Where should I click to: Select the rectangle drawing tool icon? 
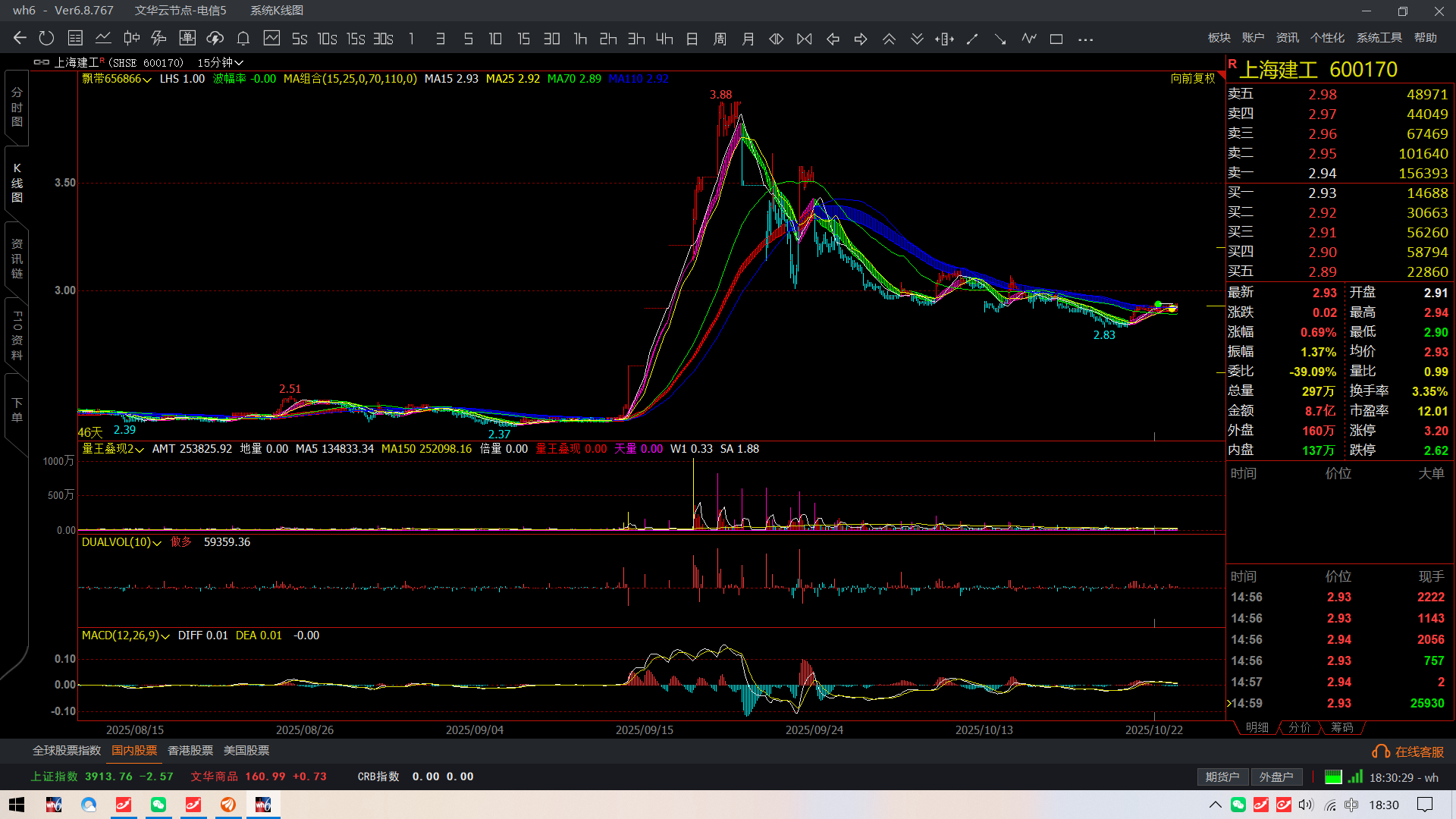[1056, 39]
